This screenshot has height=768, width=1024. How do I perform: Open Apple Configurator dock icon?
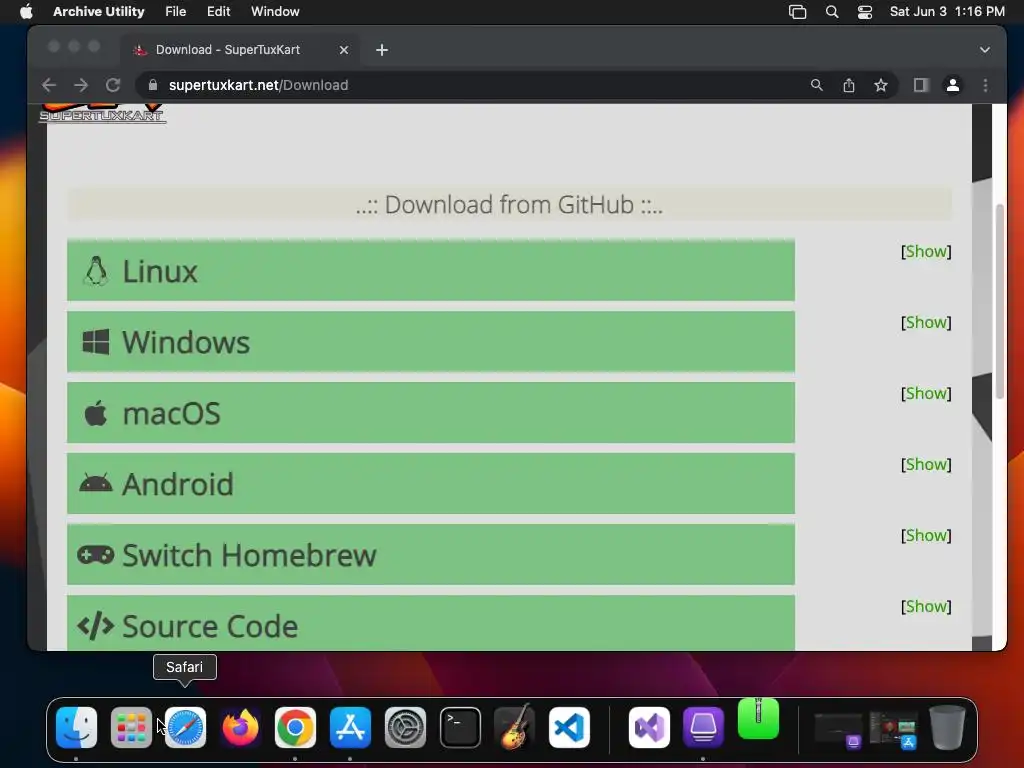(703, 728)
